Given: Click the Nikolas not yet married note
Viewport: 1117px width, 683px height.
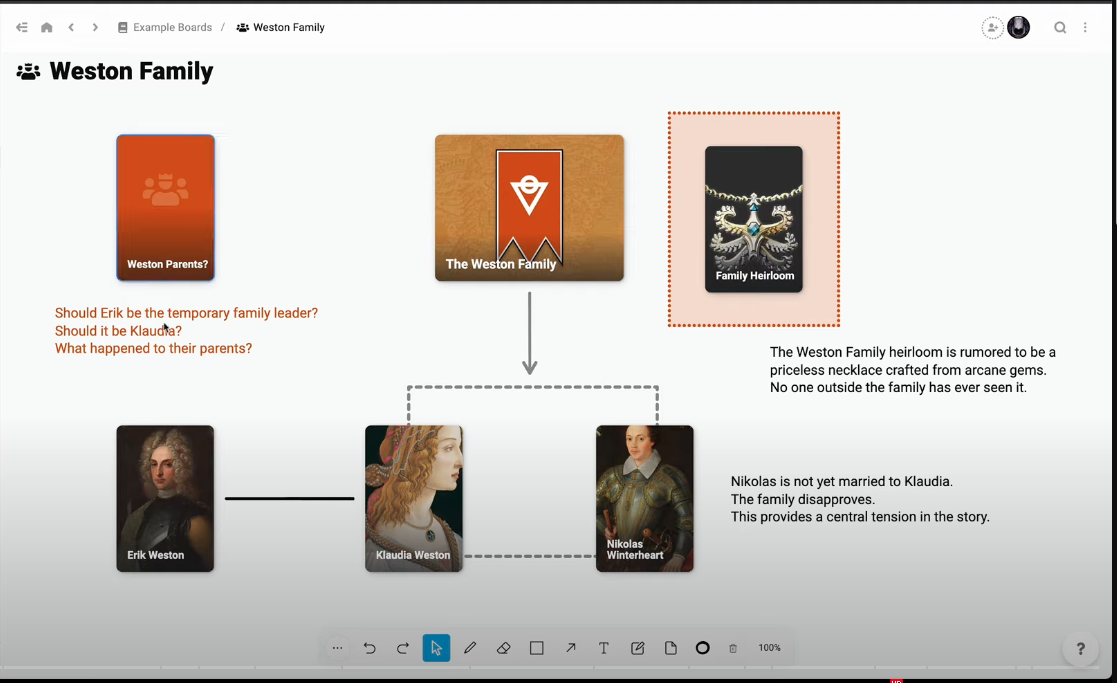Looking at the screenshot, I should (x=860, y=499).
